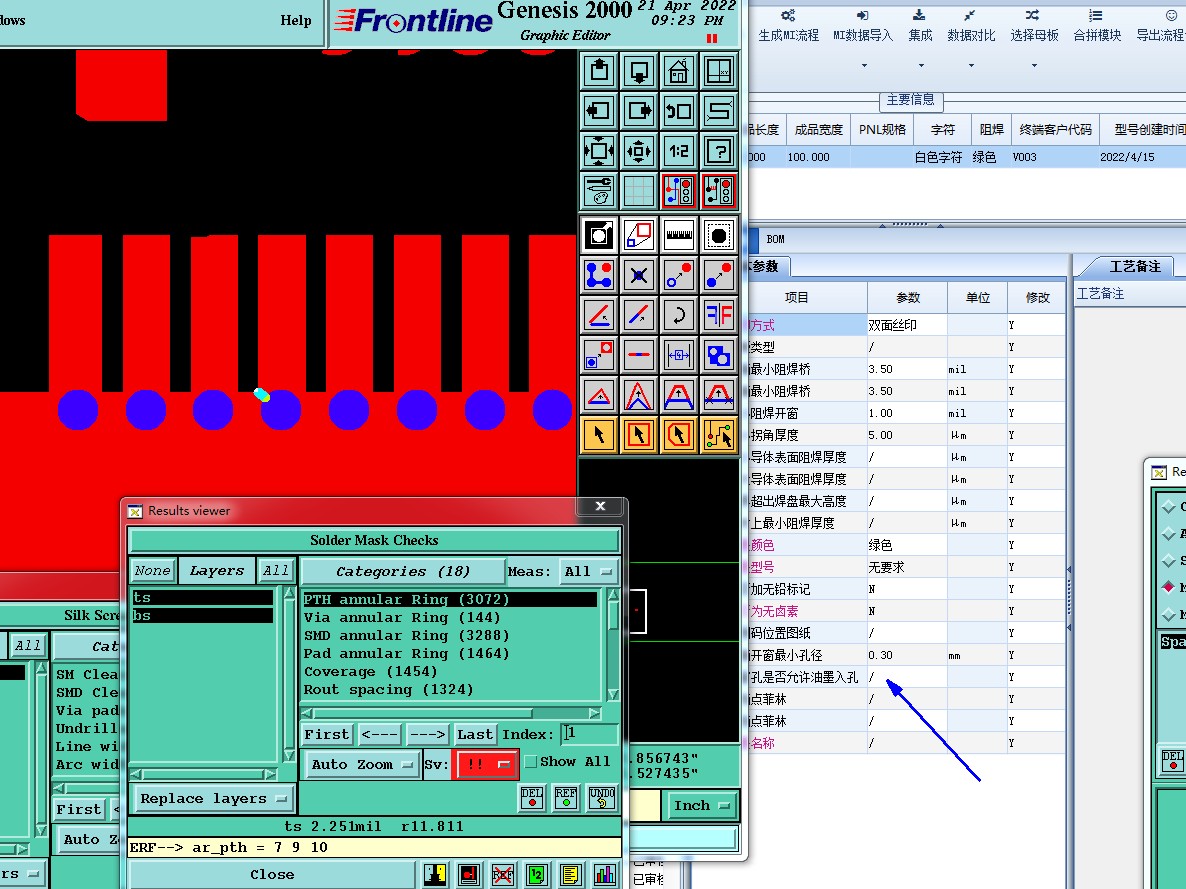Image resolution: width=1186 pixels, height=889 pixels.
Task: Select the rotate arrow tool
Action: pyautogui.click(x=678, y=315)
